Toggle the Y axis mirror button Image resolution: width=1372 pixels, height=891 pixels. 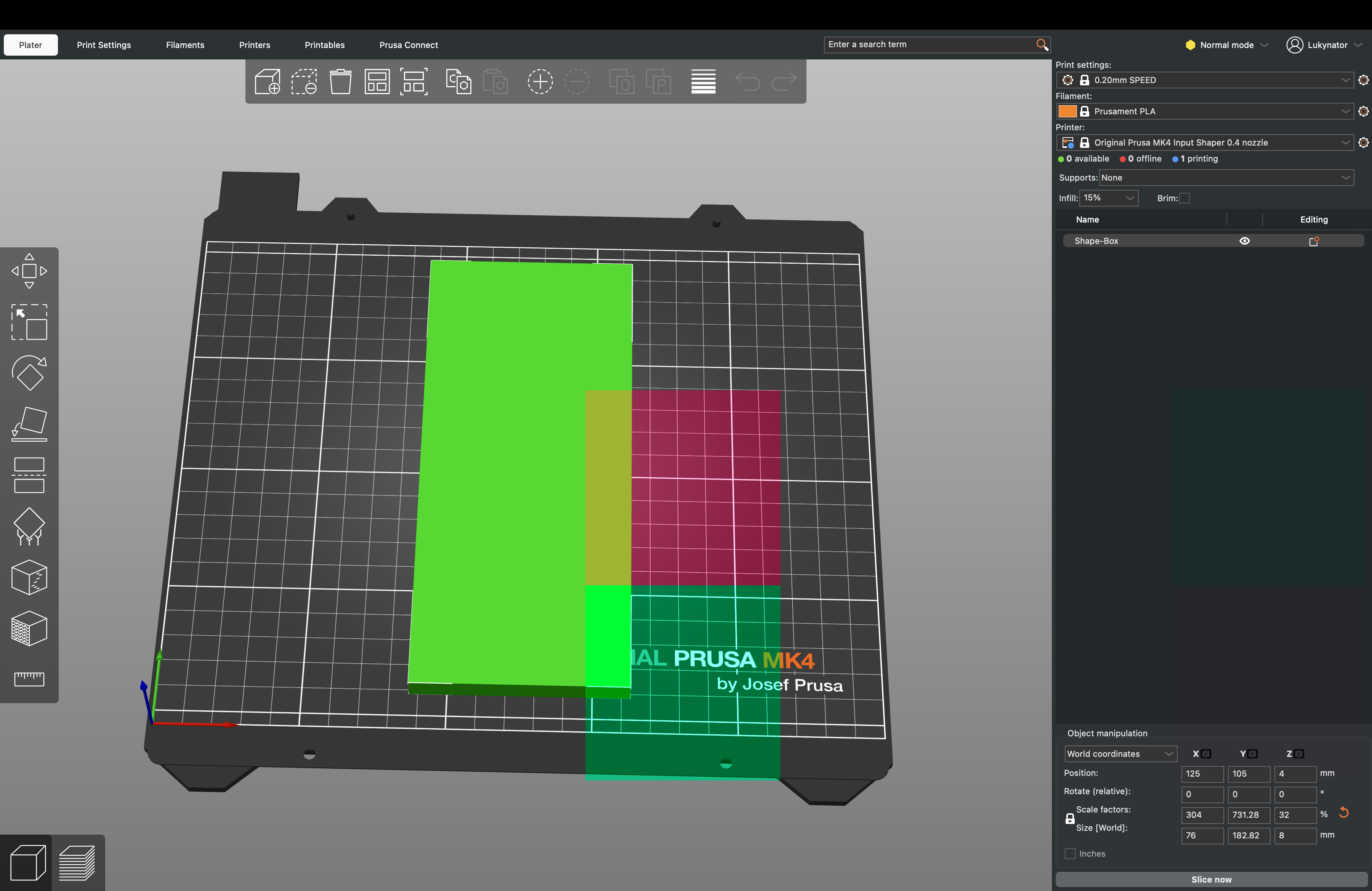coord(1253,754)
